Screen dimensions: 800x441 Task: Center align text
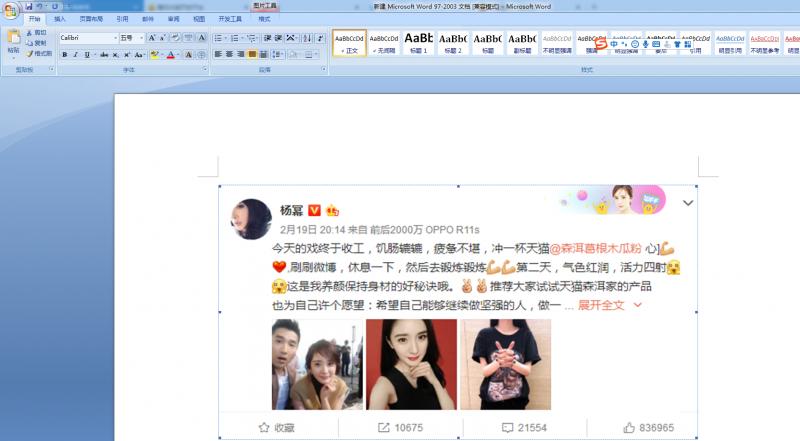(x=229, y=54)
